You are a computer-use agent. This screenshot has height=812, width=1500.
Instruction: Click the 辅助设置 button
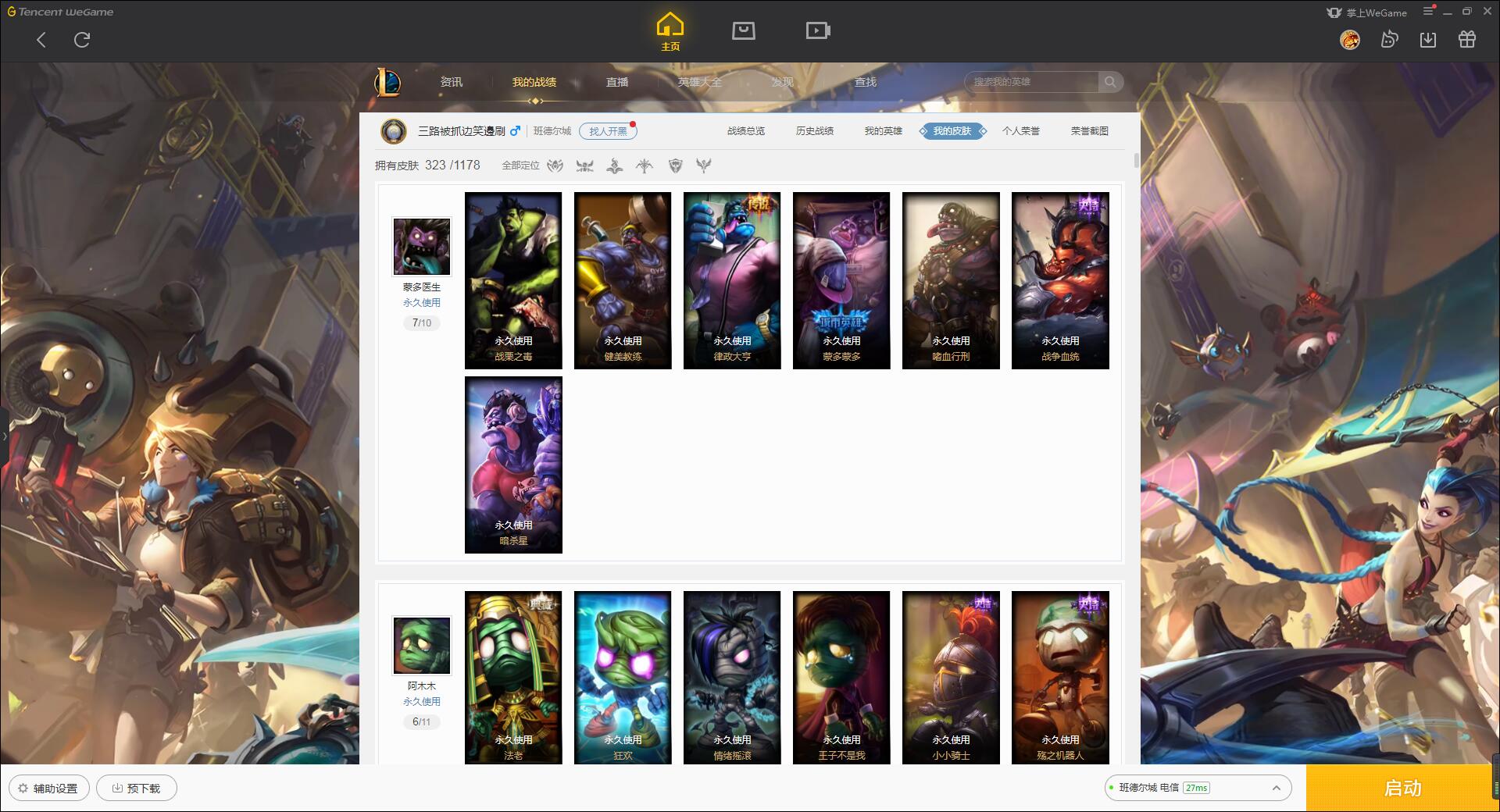pos(48,788)
